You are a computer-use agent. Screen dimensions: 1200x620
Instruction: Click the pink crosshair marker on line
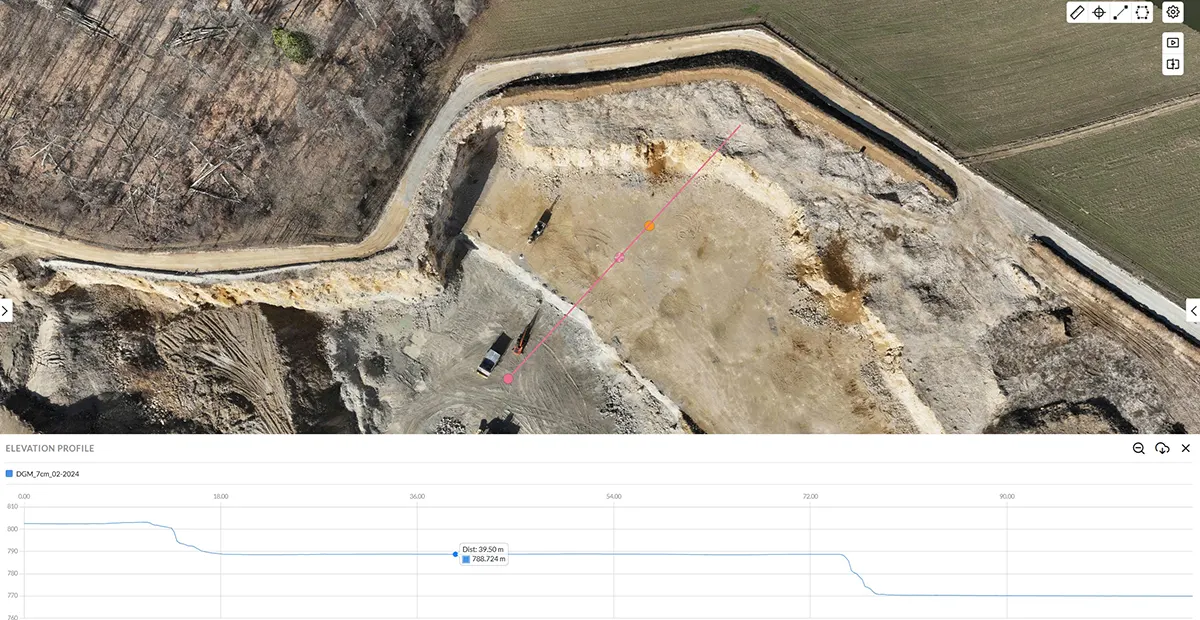point(619,257)
